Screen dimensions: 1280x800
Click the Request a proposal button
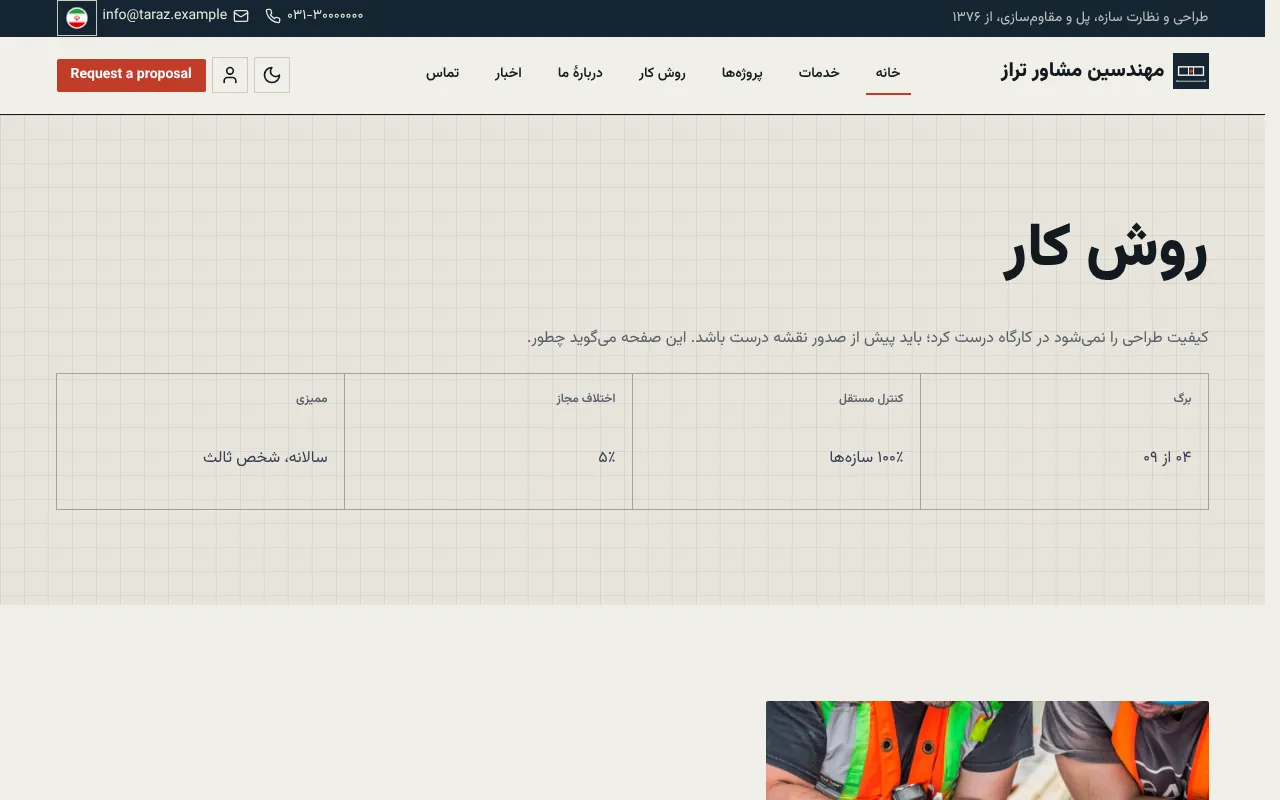(131, 75)
